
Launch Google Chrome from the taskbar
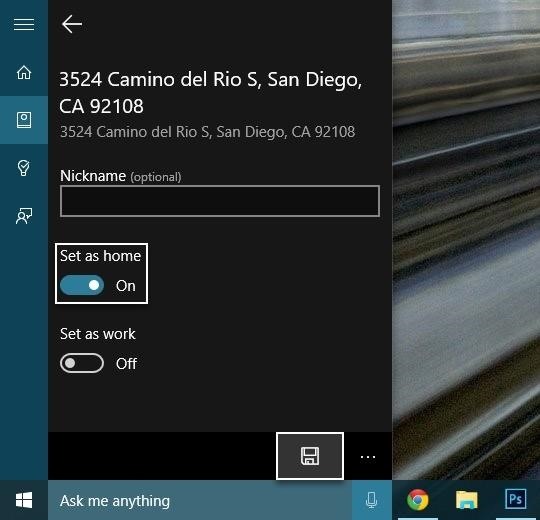click(418, 499)
